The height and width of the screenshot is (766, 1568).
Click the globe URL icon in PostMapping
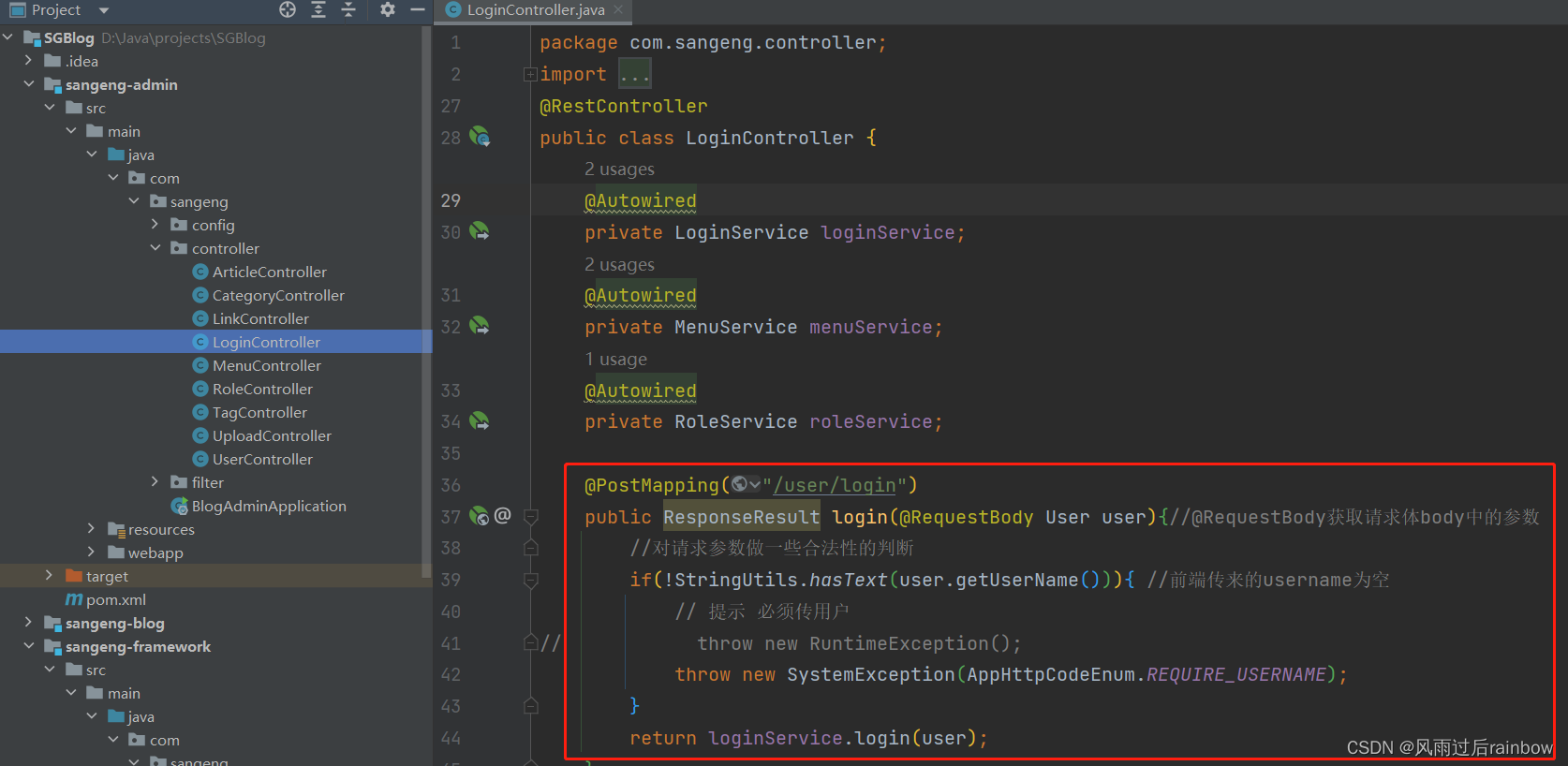[x=740, y=484]
